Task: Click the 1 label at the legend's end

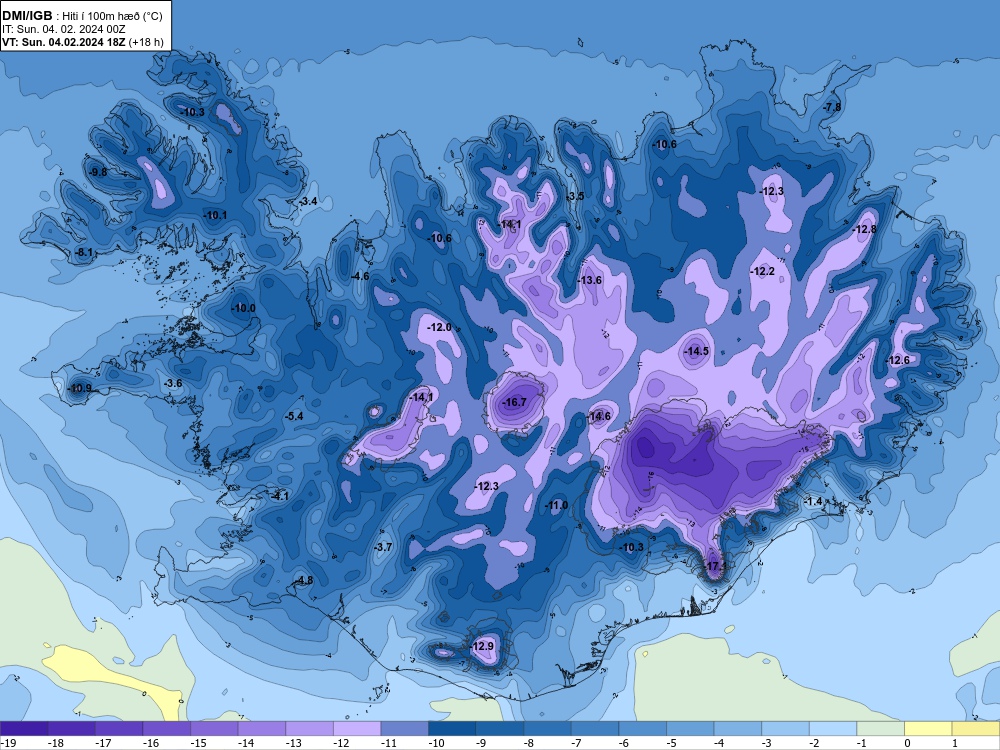Action: click(955, 743)
